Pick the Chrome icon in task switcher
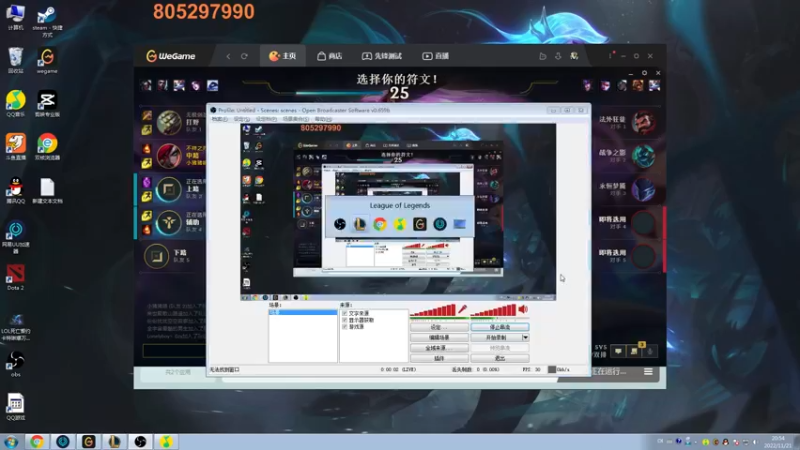 coord(380,224)
